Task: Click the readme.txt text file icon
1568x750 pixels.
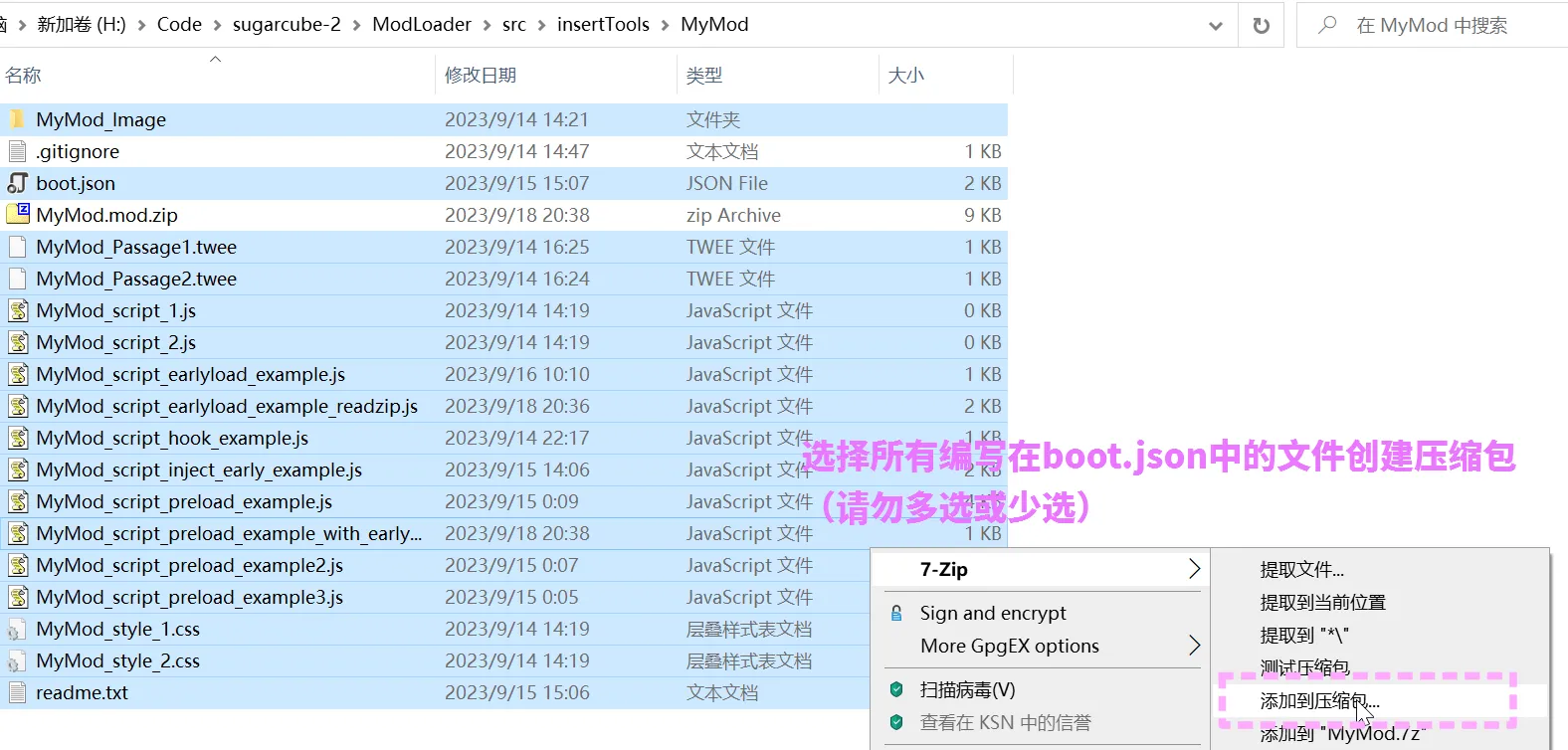Action: tap(17, 692)
